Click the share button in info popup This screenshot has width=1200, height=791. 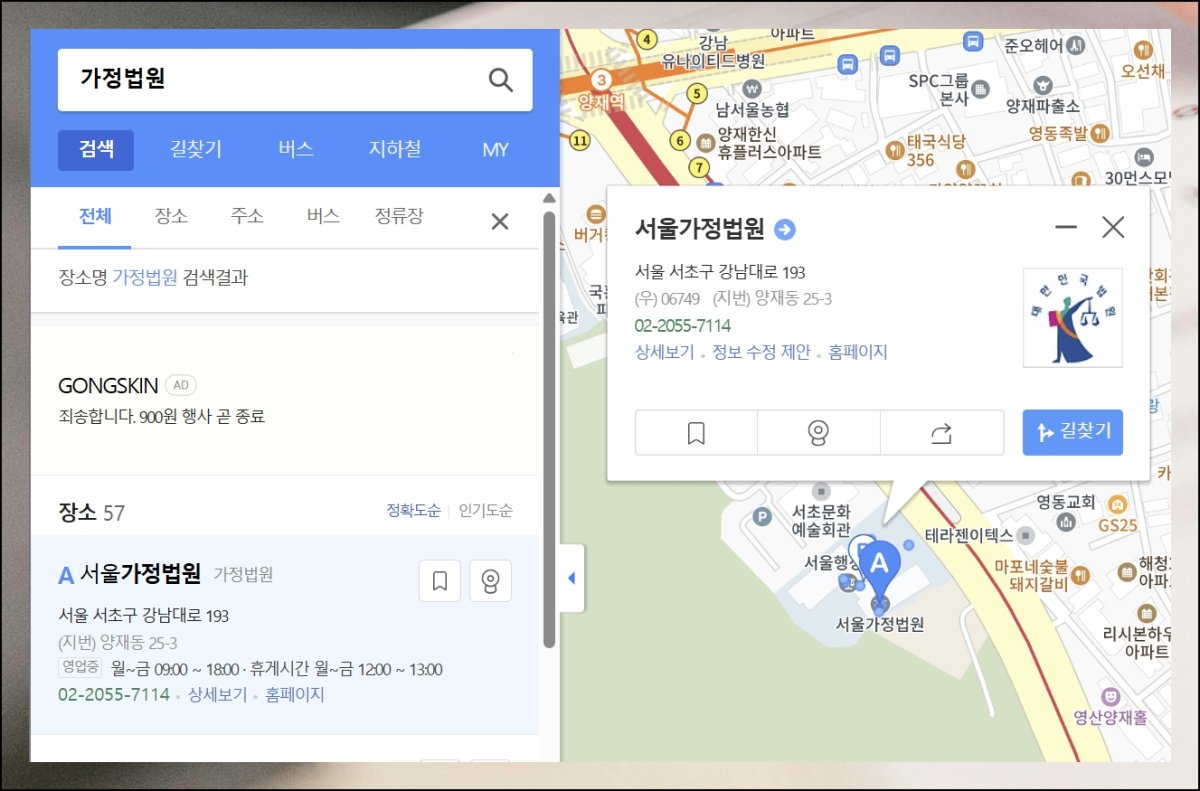click(x=941, y=433)
